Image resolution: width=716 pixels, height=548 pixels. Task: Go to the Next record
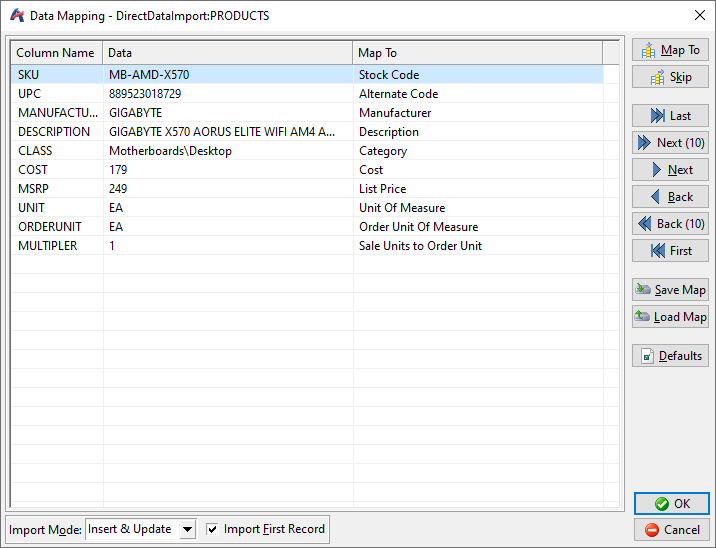[670, 170]
